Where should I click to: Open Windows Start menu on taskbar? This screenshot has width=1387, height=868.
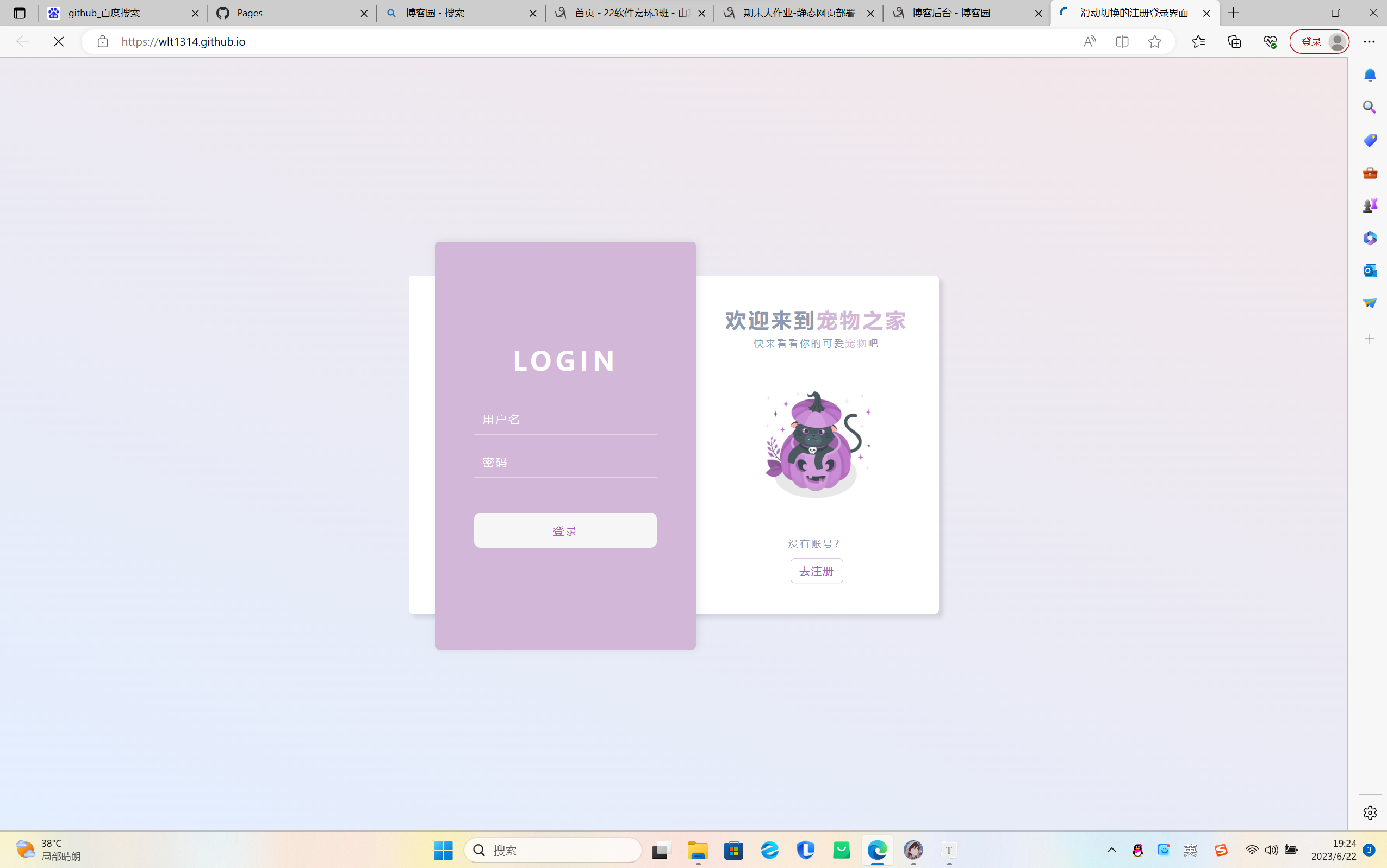pyautogui.click(x=443, y=850)
